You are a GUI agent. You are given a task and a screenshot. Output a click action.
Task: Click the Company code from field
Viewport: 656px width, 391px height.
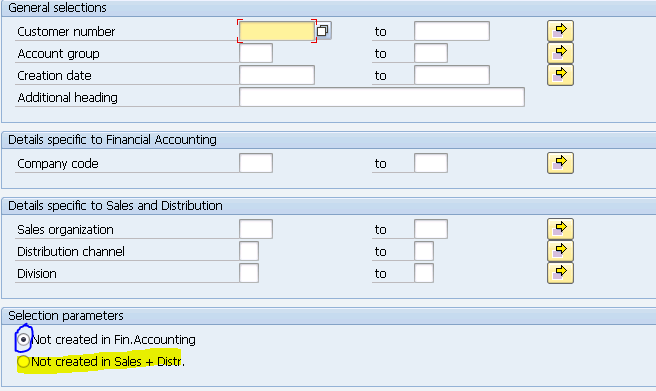[x=256, y=163]
